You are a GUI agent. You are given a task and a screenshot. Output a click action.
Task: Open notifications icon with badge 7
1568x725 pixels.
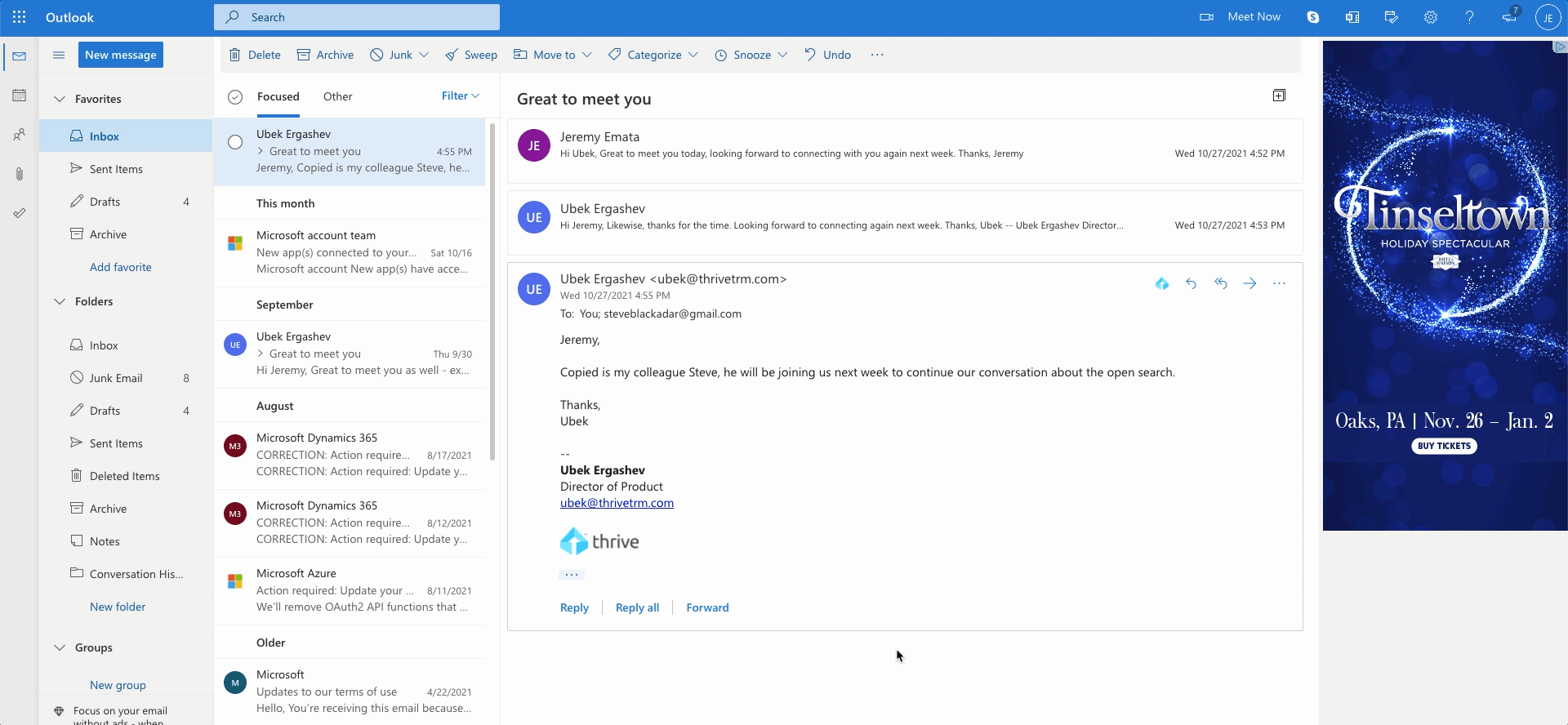tap(1509, 16)
